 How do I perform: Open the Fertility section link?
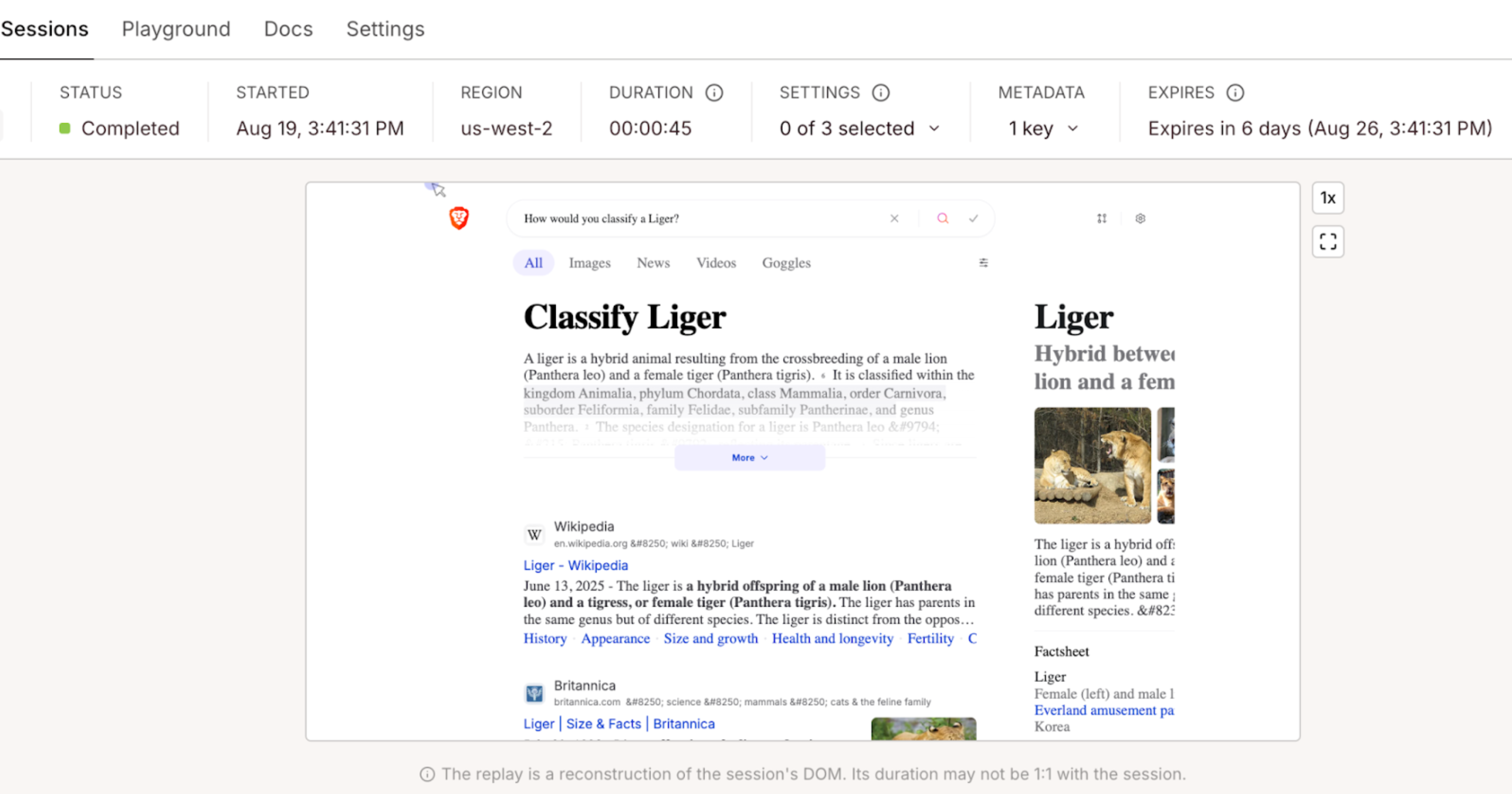pyautogui.click(x=930, y=638)
